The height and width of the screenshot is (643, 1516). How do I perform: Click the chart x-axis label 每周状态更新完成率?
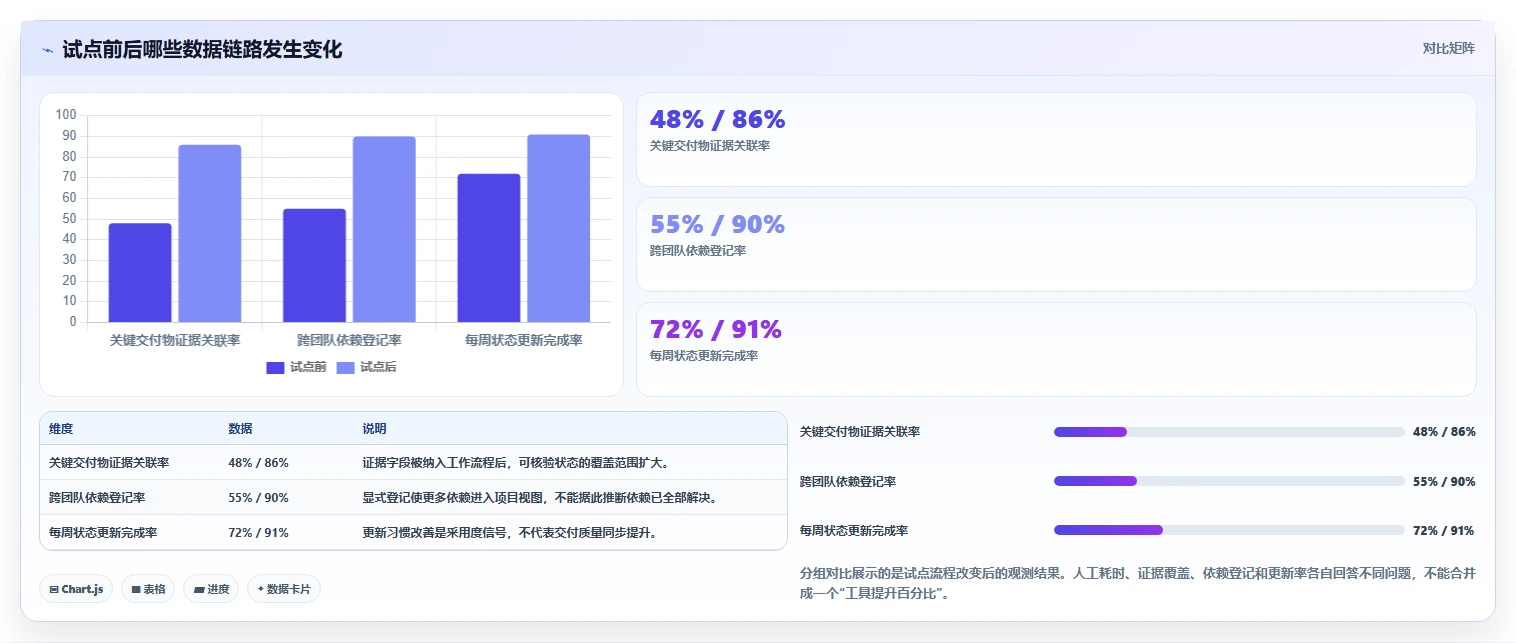click(x=524, y=340)
